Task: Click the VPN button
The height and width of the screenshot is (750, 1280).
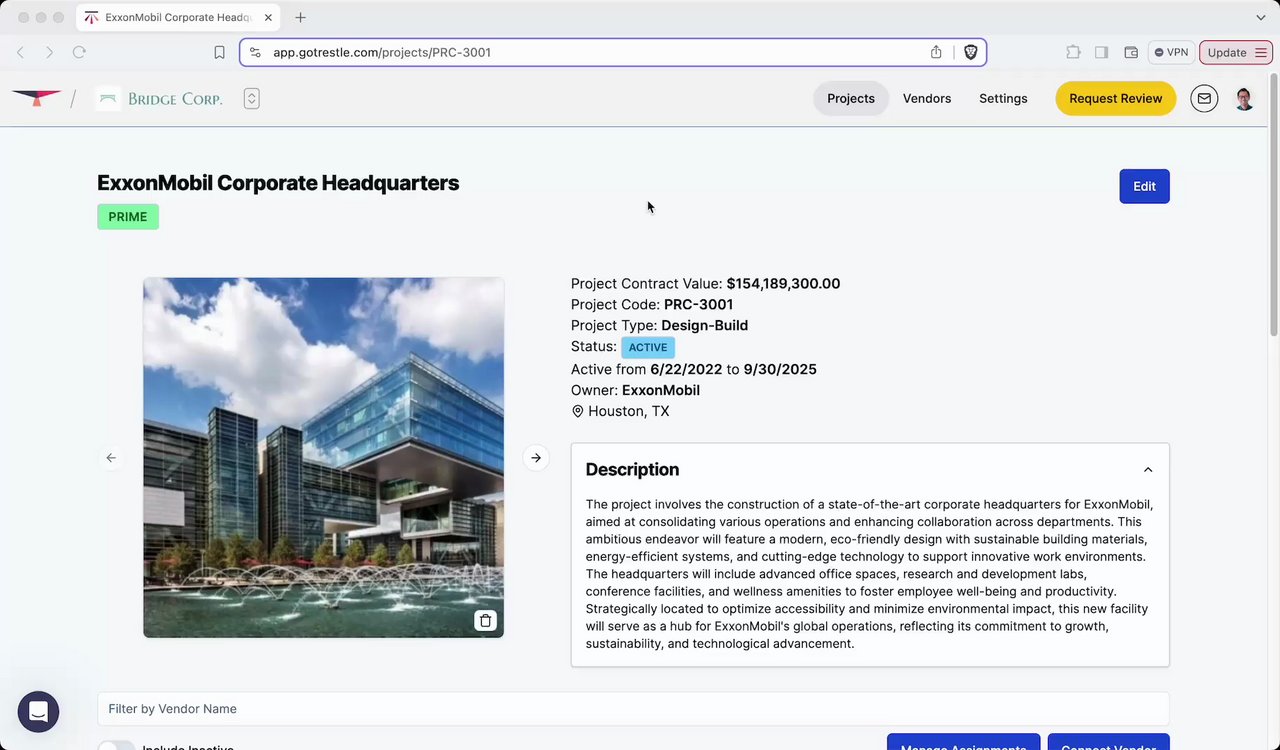Action: point(1171,52)
